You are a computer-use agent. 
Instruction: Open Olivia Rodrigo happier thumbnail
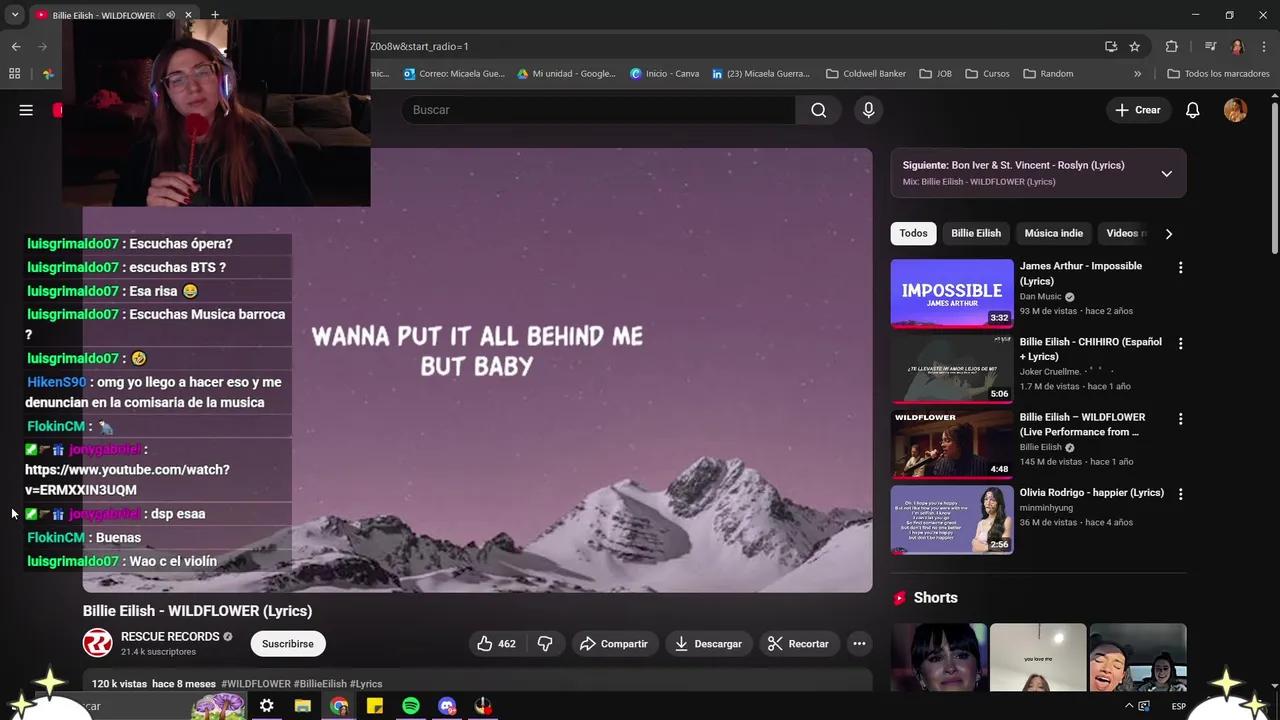click(952, 520)
